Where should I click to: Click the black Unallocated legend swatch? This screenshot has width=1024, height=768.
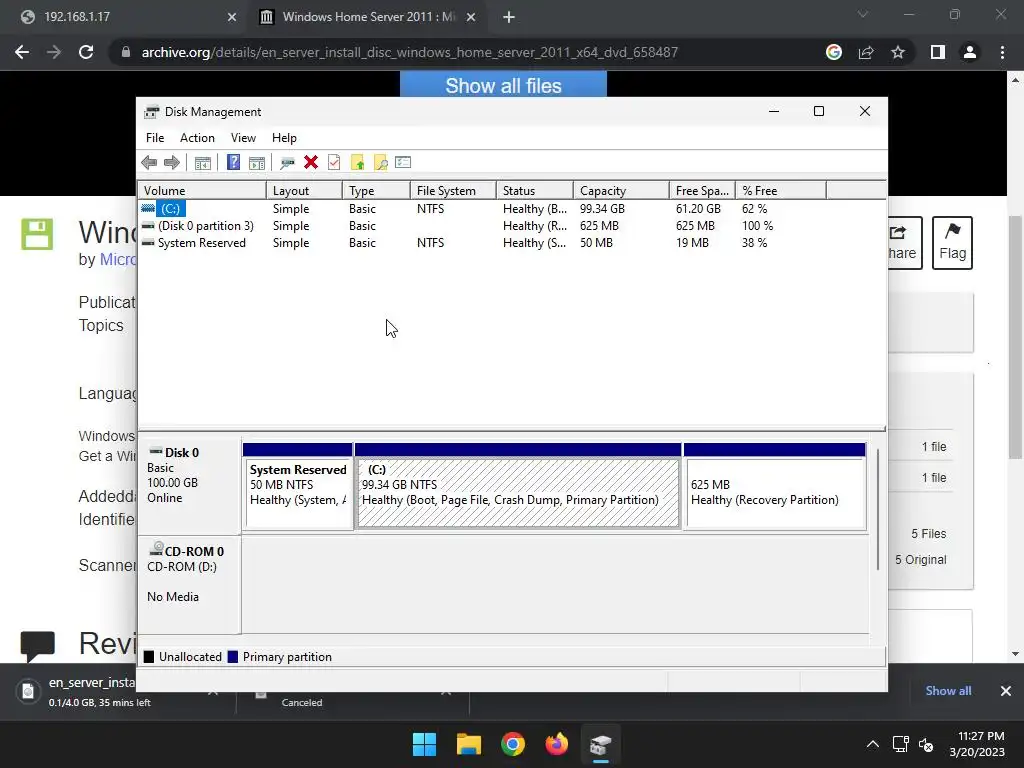(149, 657)
